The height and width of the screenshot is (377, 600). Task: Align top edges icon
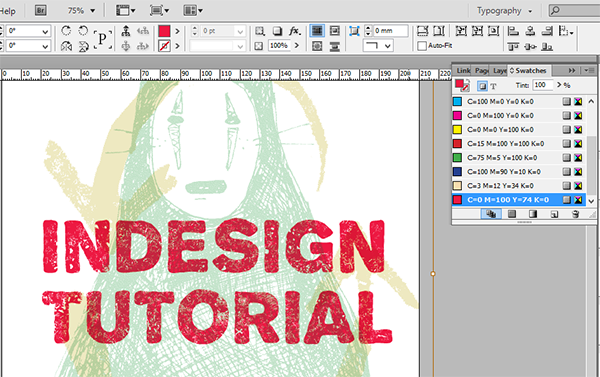513,46
